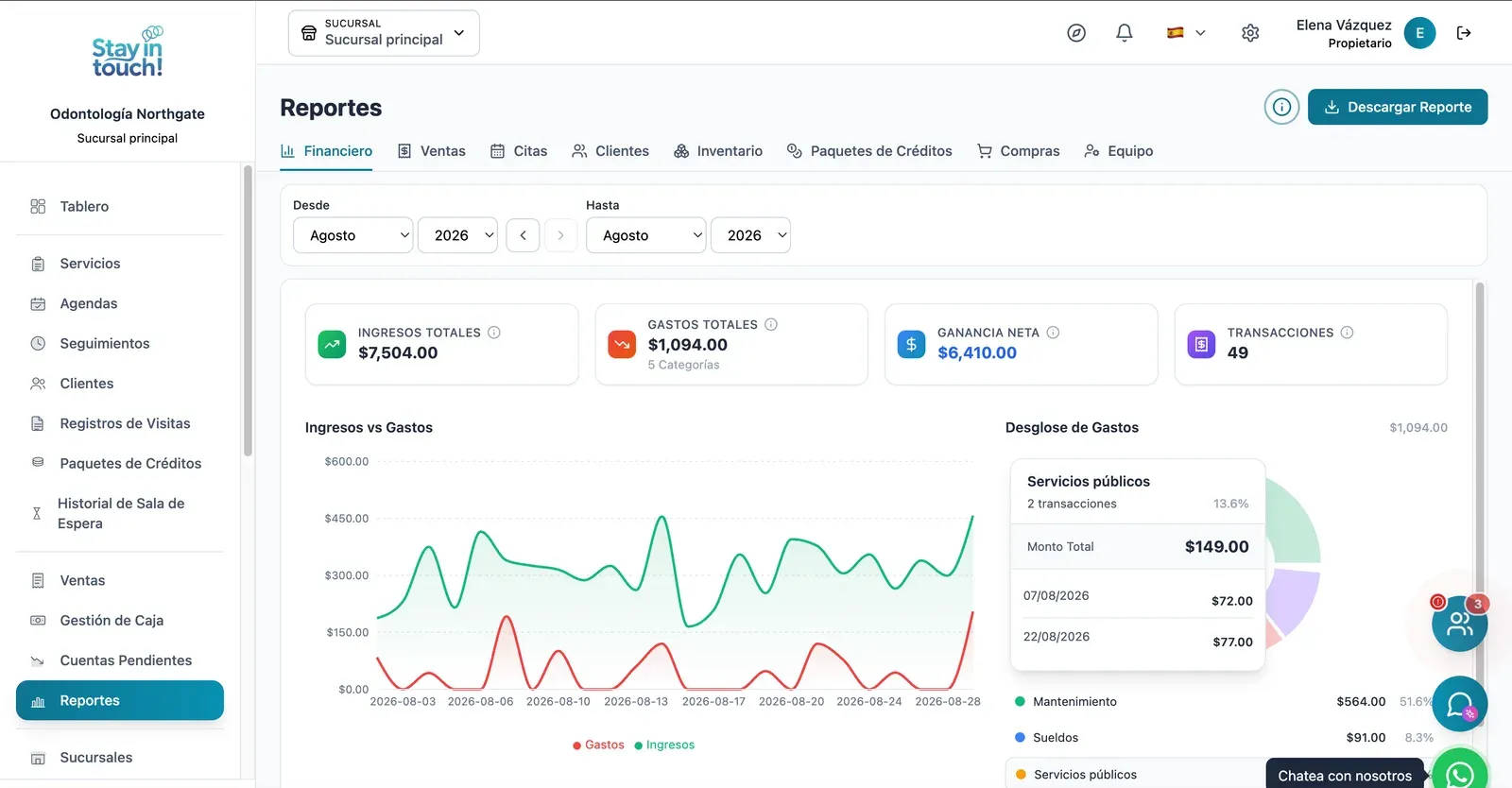Open the Hasta year dropdown
Screen dimensions: 1512x788
click(751, 235)
